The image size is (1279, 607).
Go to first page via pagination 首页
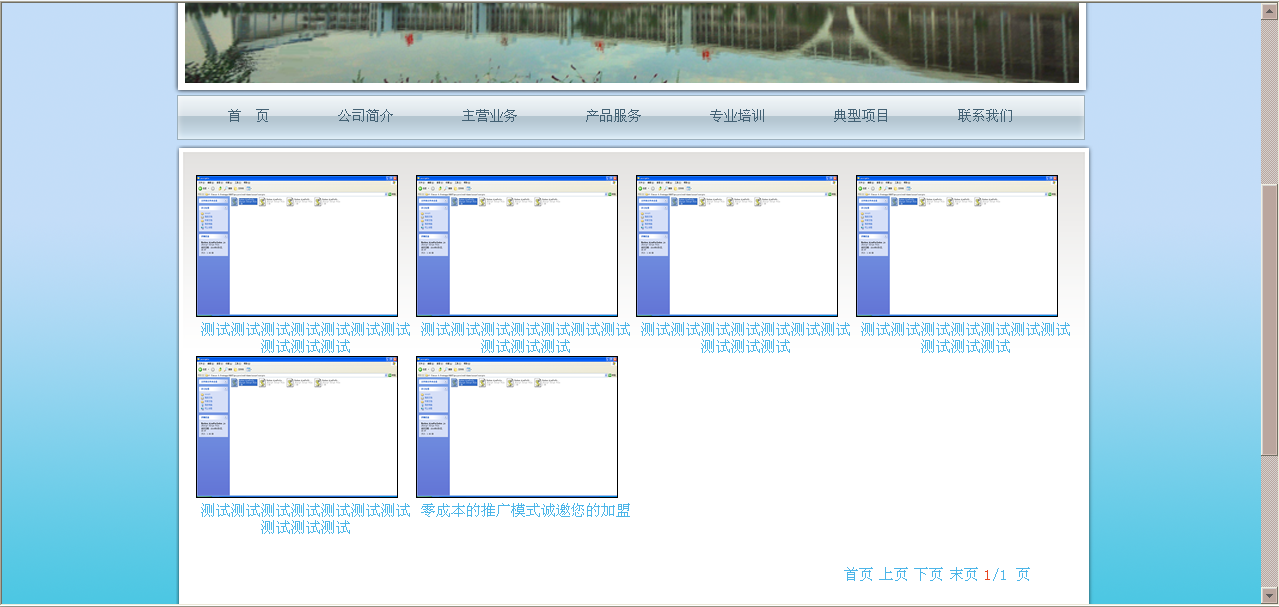(858, 575)
